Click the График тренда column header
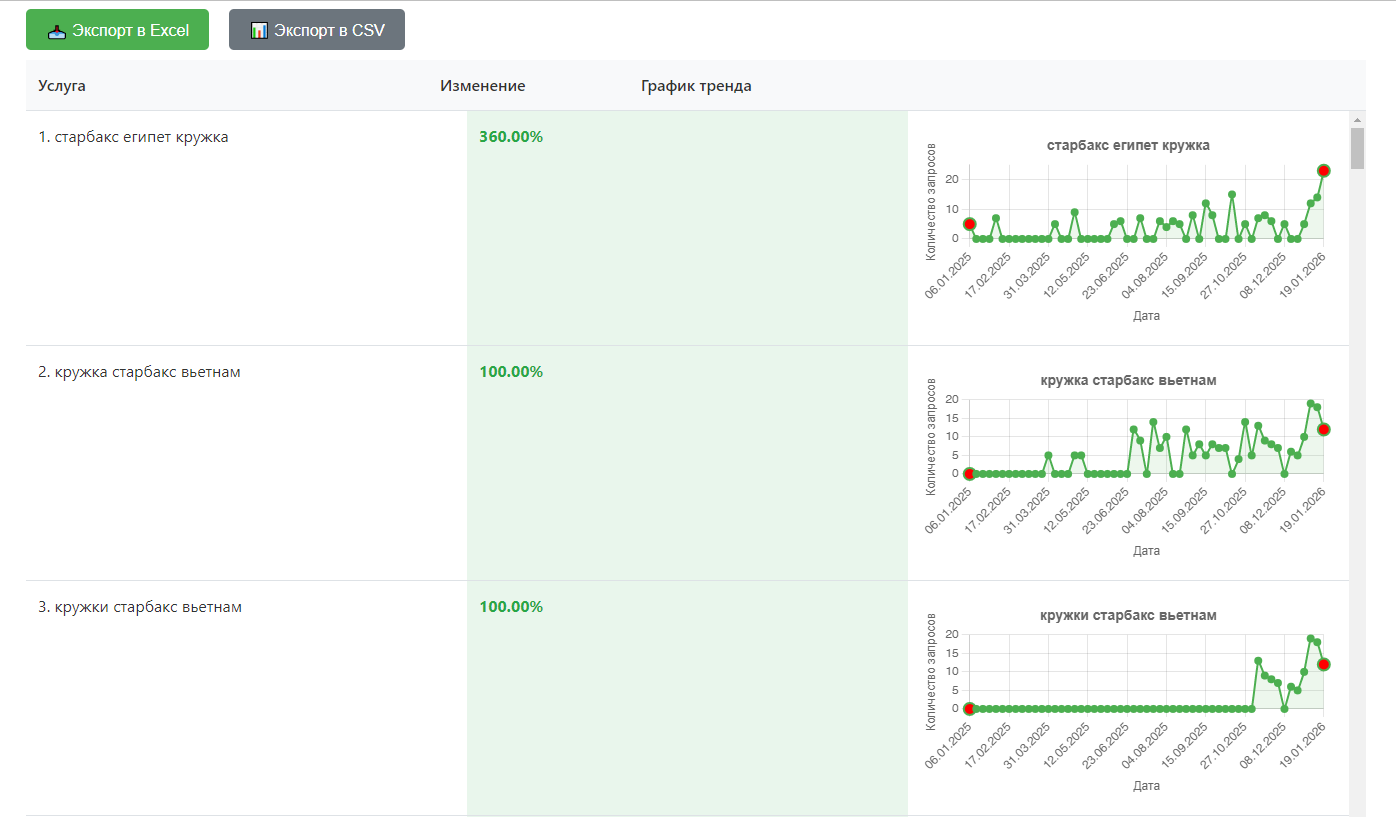 (x=696, y=86)
